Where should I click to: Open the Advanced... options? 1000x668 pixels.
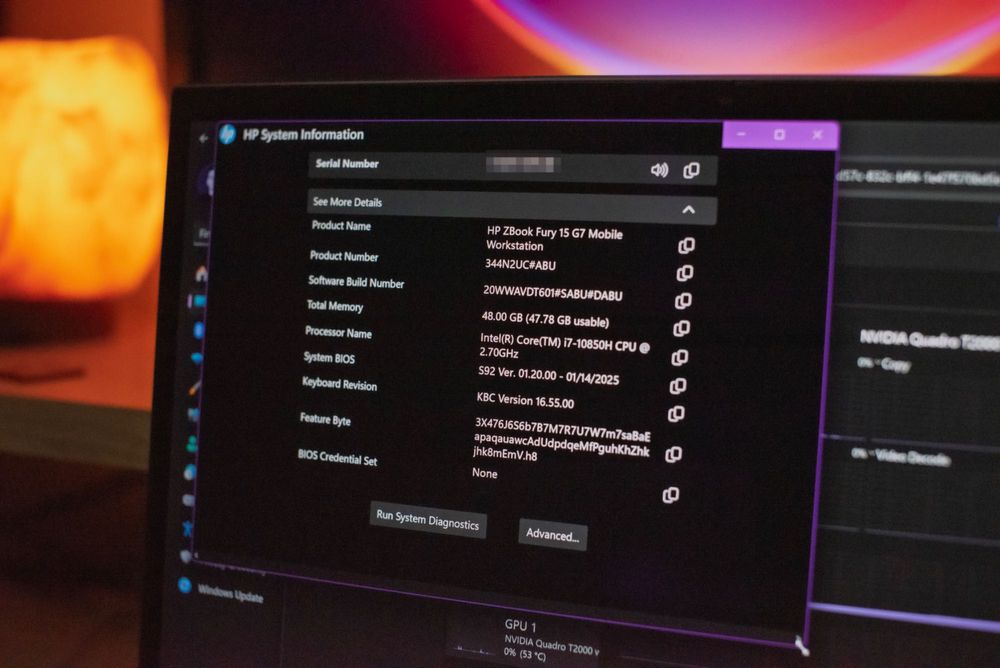552,535
